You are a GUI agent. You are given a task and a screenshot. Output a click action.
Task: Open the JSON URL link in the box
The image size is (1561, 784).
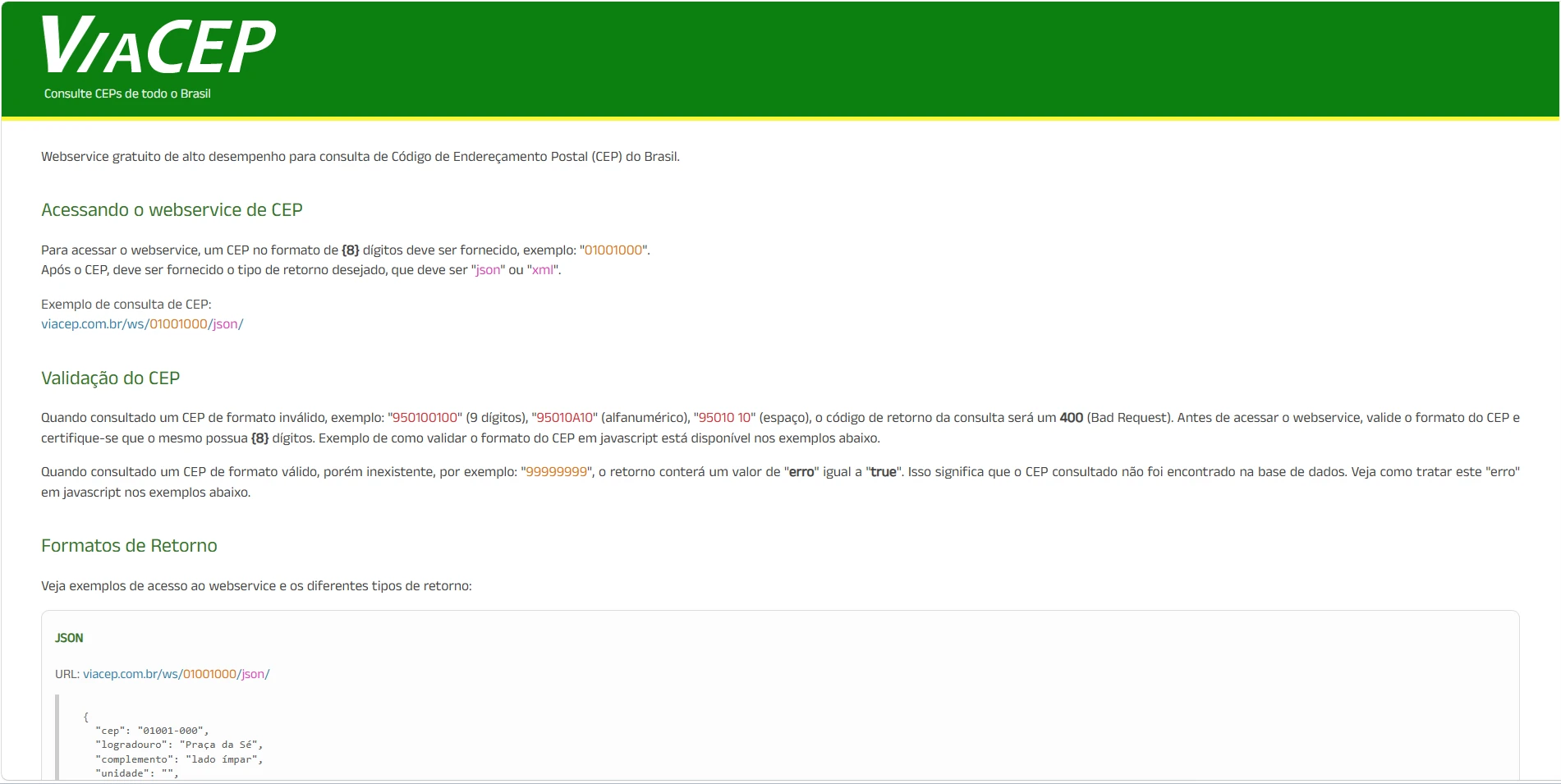tap(176, 674)
